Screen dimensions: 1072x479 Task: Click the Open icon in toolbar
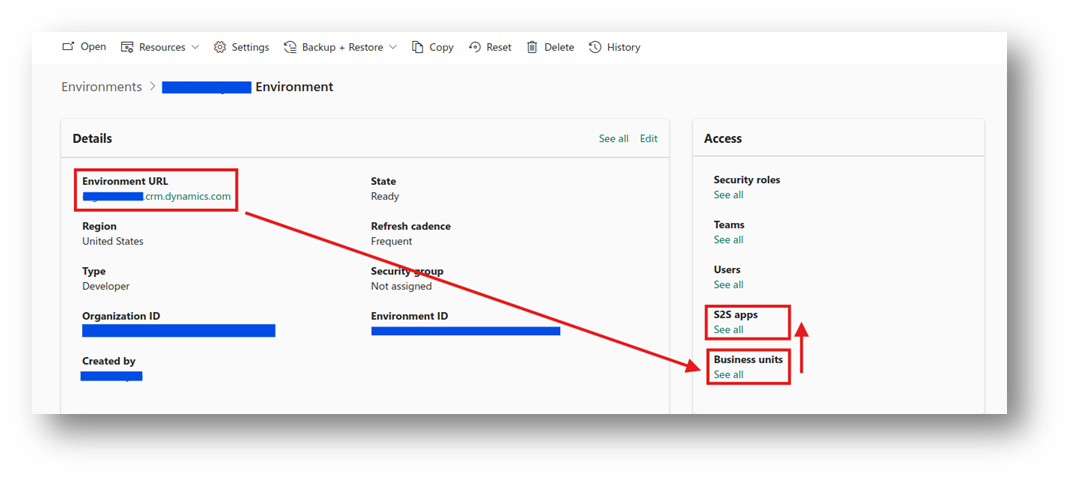(68, 47)
